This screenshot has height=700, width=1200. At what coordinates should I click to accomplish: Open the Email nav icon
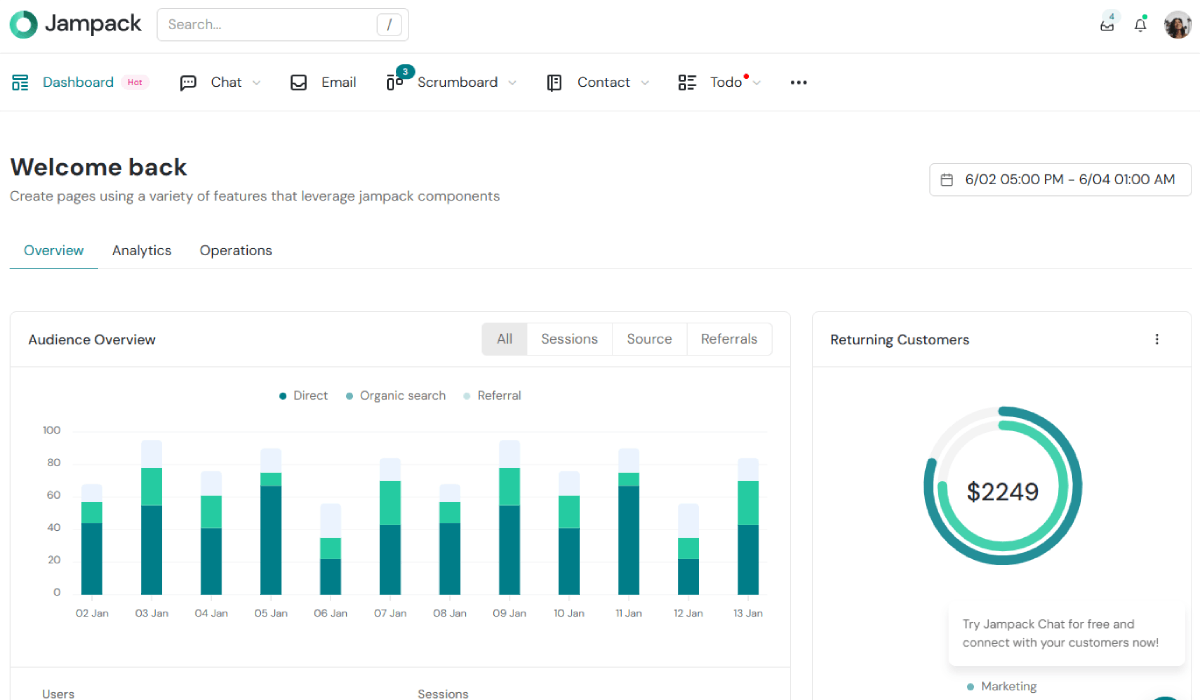pos(298,83)
